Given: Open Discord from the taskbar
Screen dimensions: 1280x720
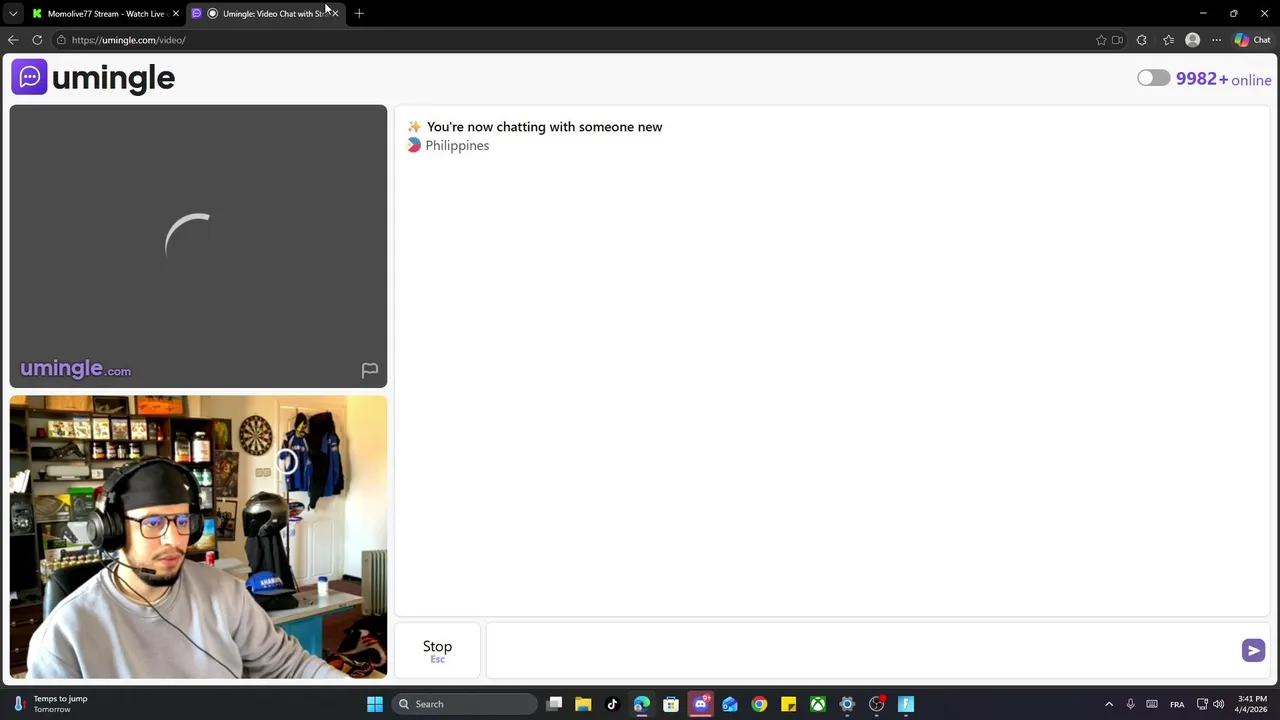Looking at the screenshot, I should (x=700, y=704).
